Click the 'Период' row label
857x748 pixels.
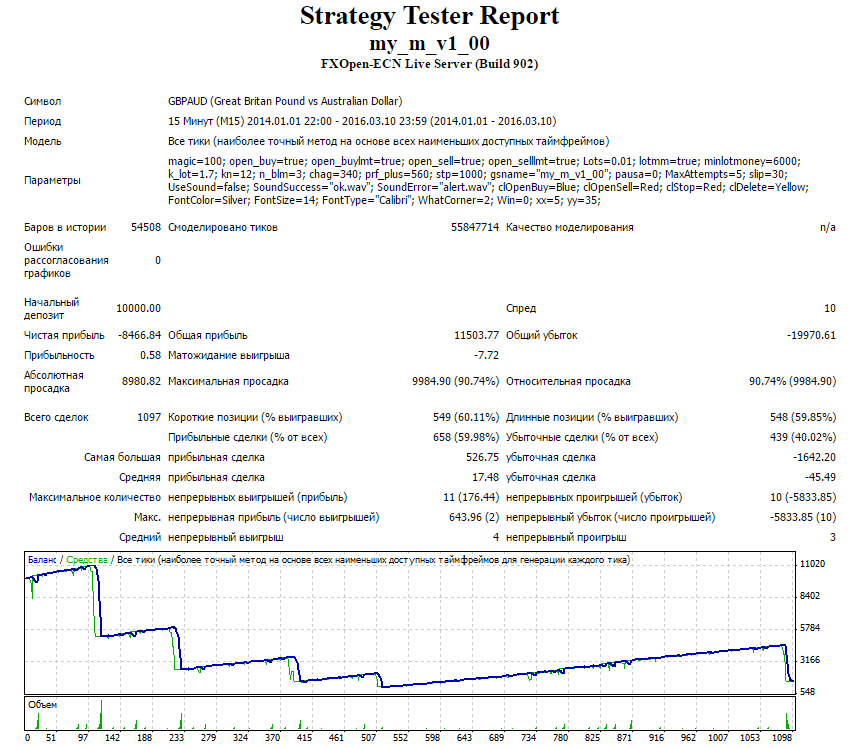pos(43,121)
